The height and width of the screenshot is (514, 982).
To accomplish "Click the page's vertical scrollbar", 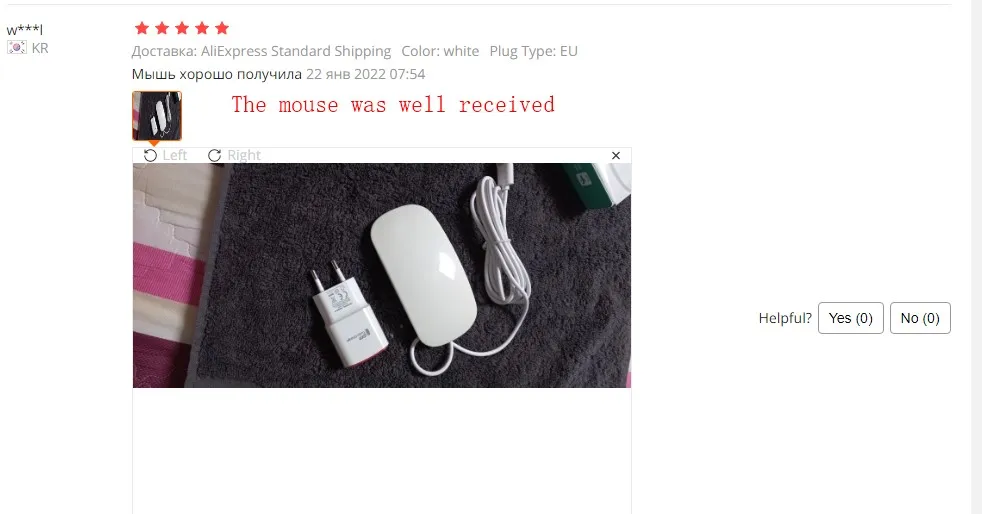I will pos(976,257).
